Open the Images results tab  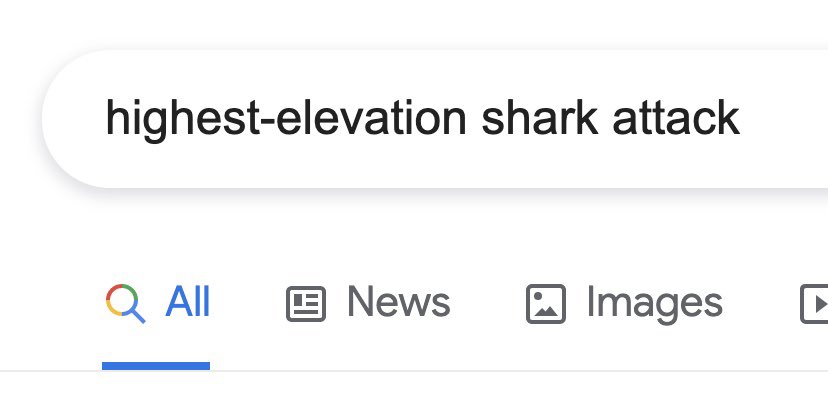pos(624,303)
